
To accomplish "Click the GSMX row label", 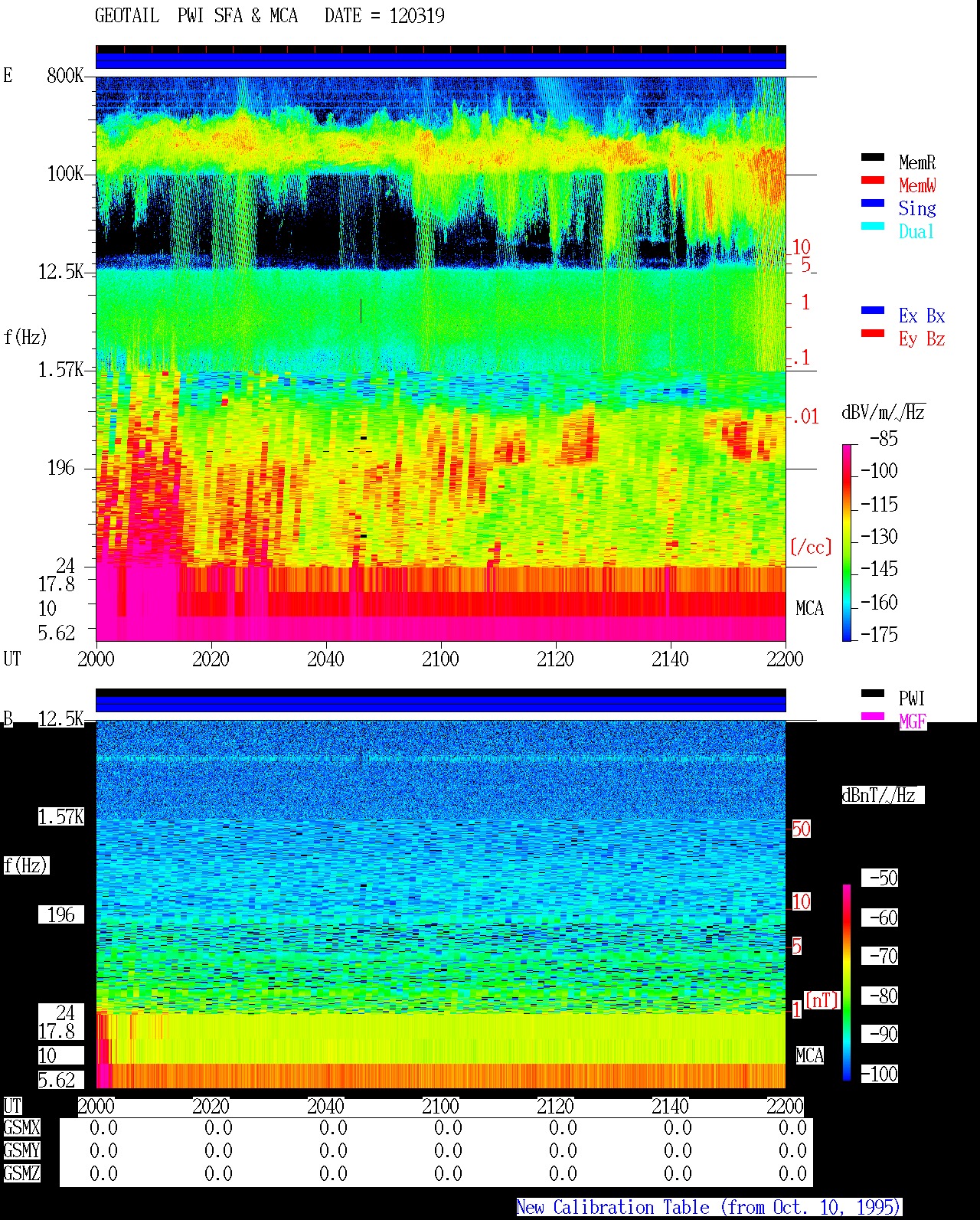I will click(x=21, y=1127).
